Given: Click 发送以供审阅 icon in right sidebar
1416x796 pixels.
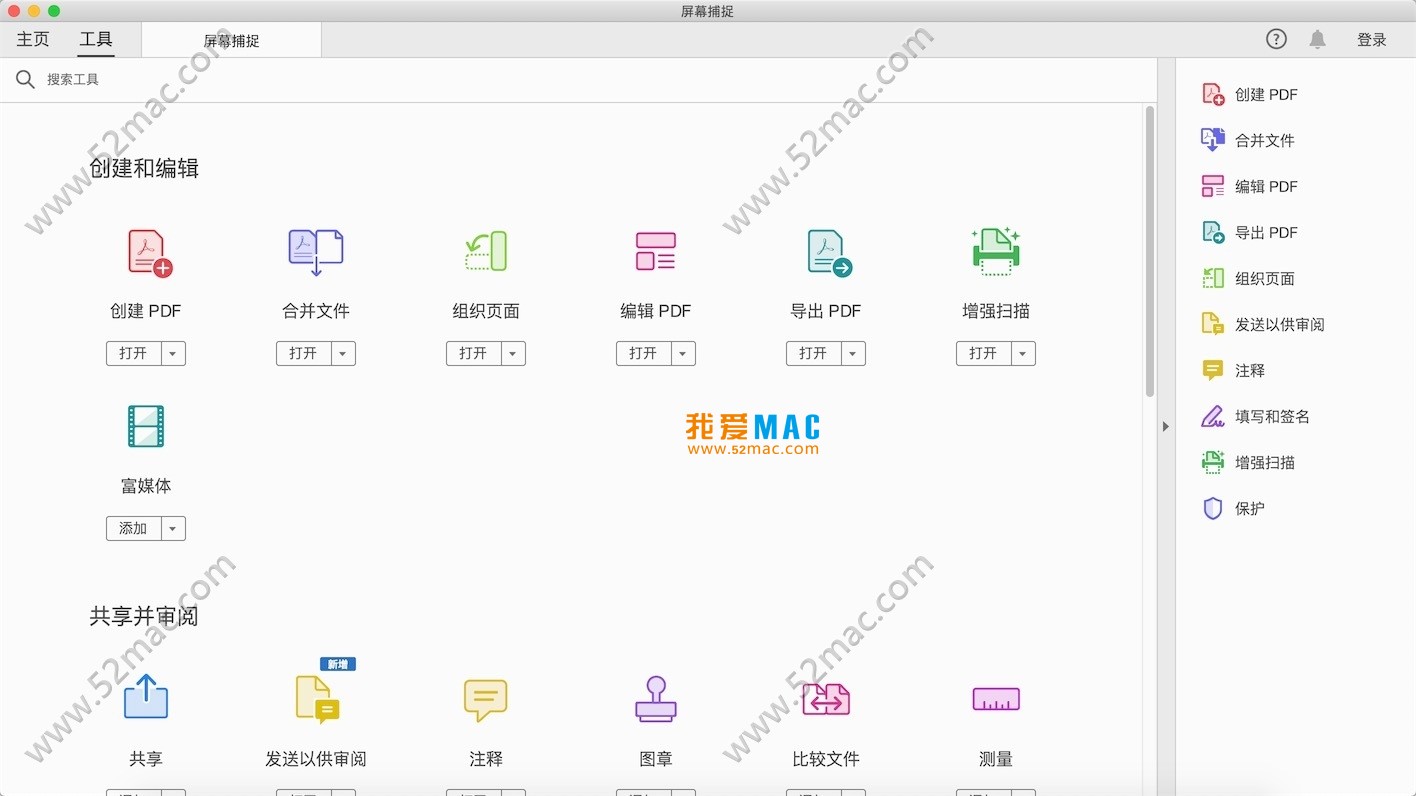Looking at the screenshot, I should 1213,324.
